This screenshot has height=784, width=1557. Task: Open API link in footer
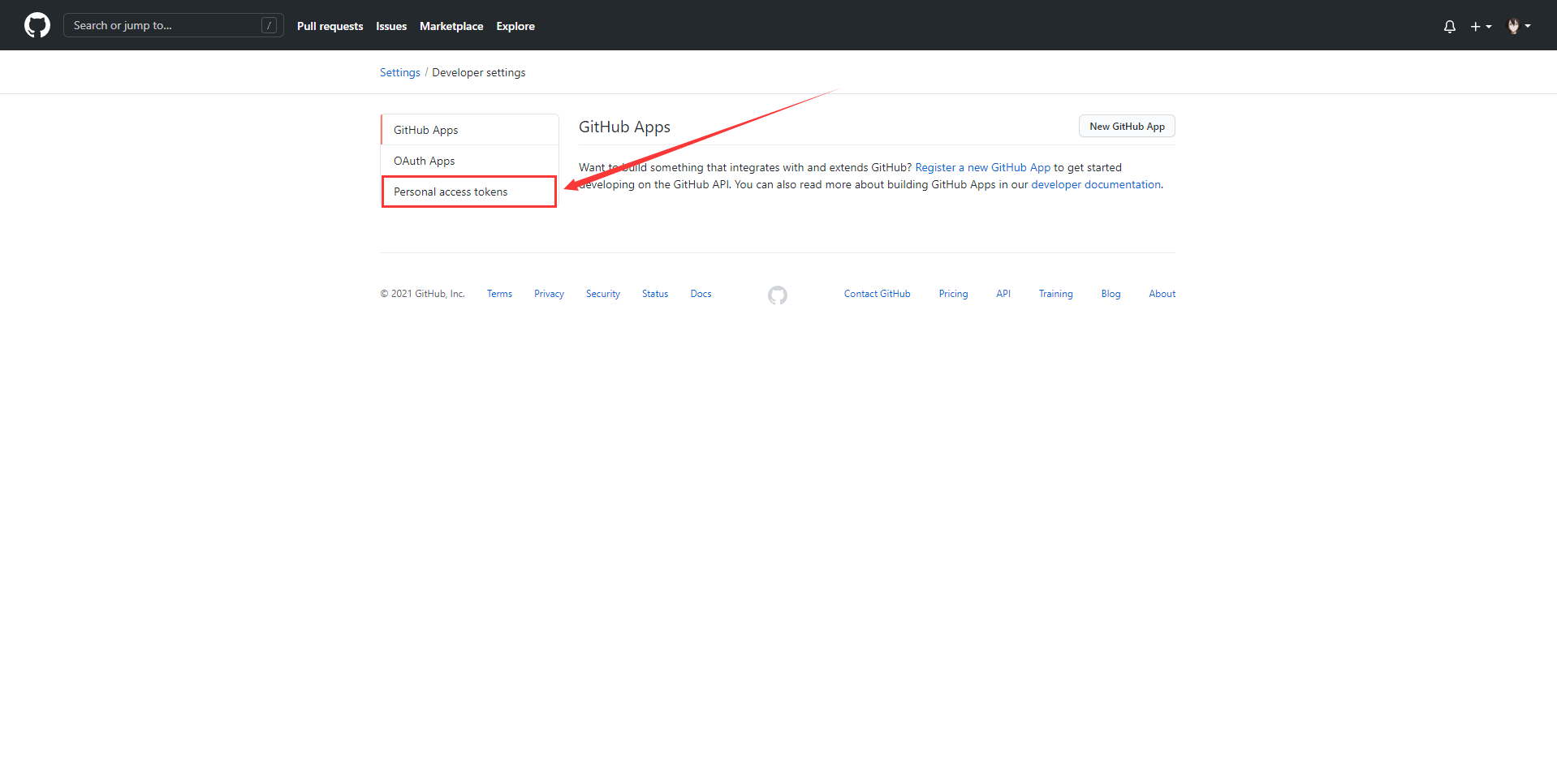point(1003,294)
